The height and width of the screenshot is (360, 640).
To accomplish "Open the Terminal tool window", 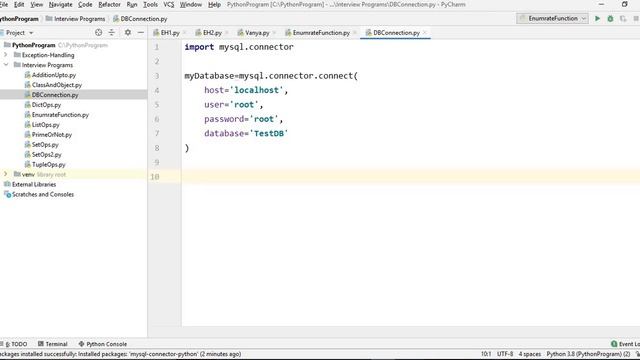I will [52, 344].
